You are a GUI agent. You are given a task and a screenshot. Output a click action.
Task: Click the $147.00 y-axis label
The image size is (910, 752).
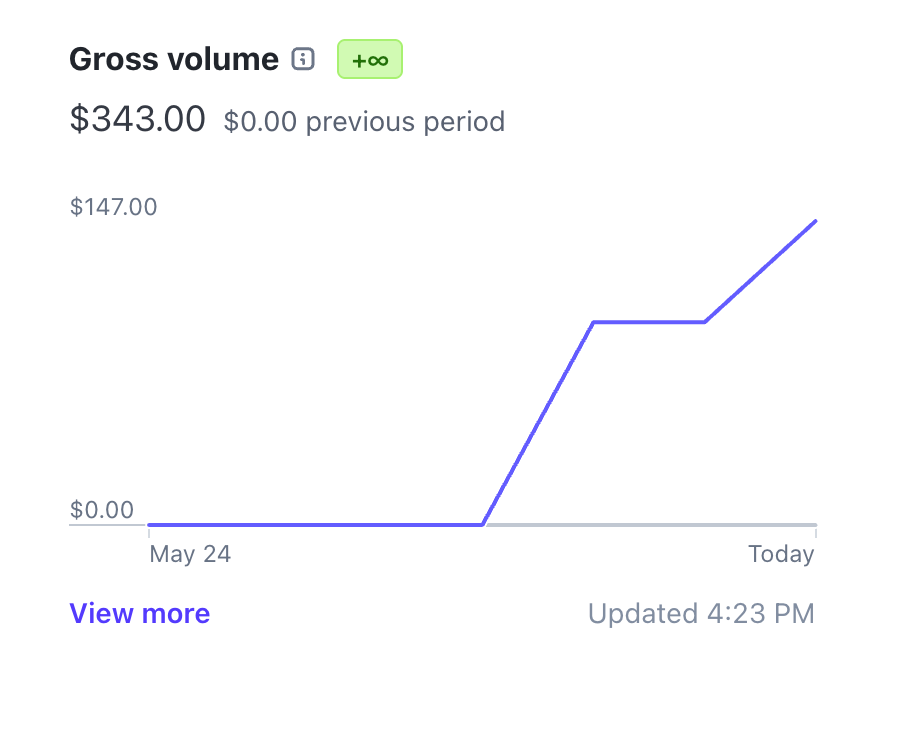(x=113, y=207)
